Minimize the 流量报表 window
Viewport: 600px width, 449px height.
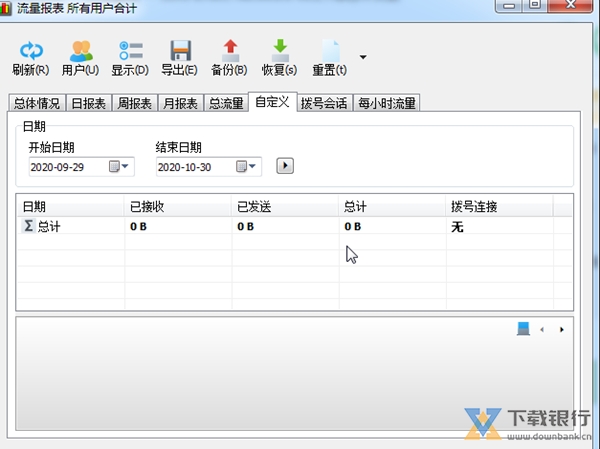click(509, 5)
